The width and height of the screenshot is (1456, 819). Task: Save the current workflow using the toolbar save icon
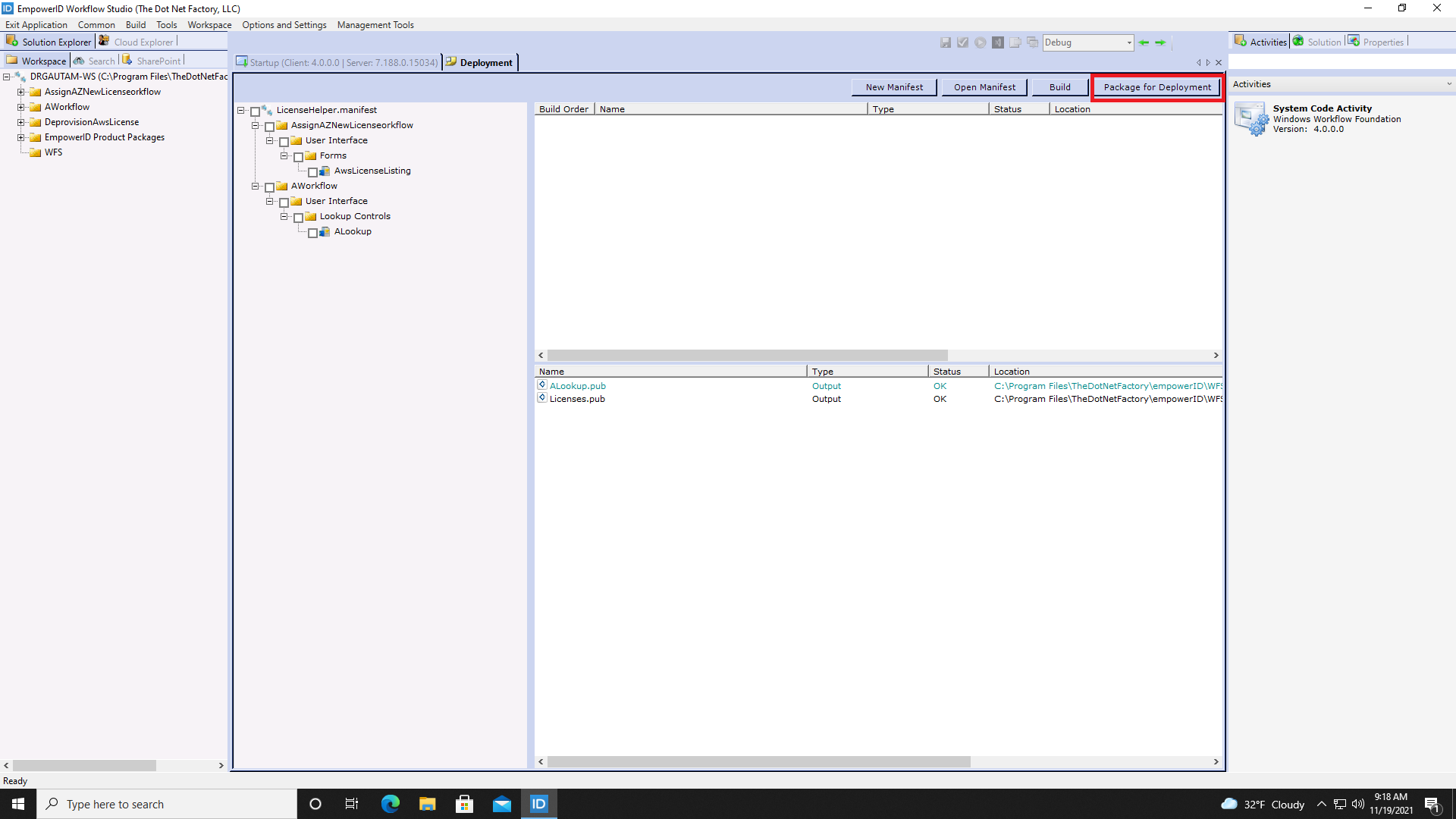(x=945, y=42)
